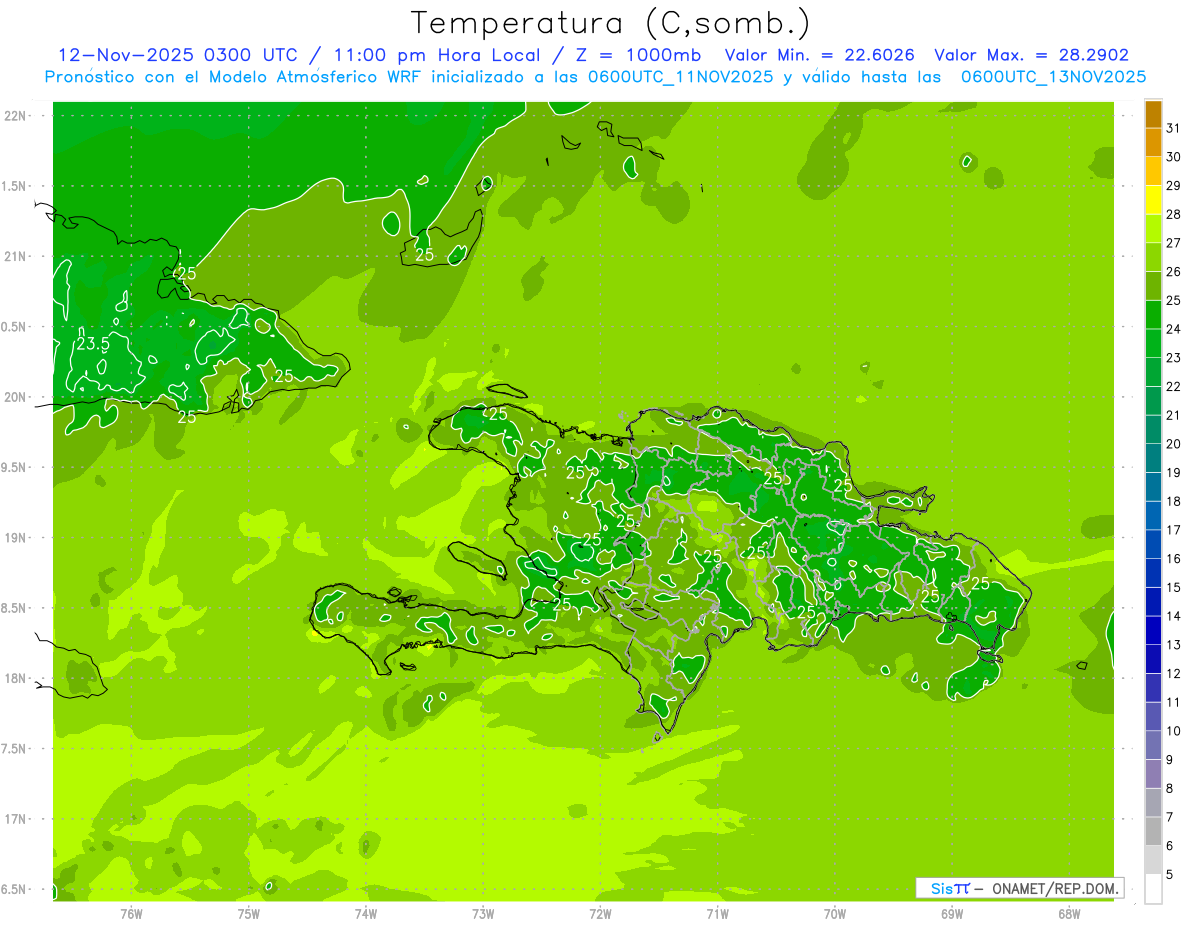Viewport: 1200px width, 927px height.
Task: Click the 'Temperatura (C,somb.)' chart title
Action: pos(611,23)
